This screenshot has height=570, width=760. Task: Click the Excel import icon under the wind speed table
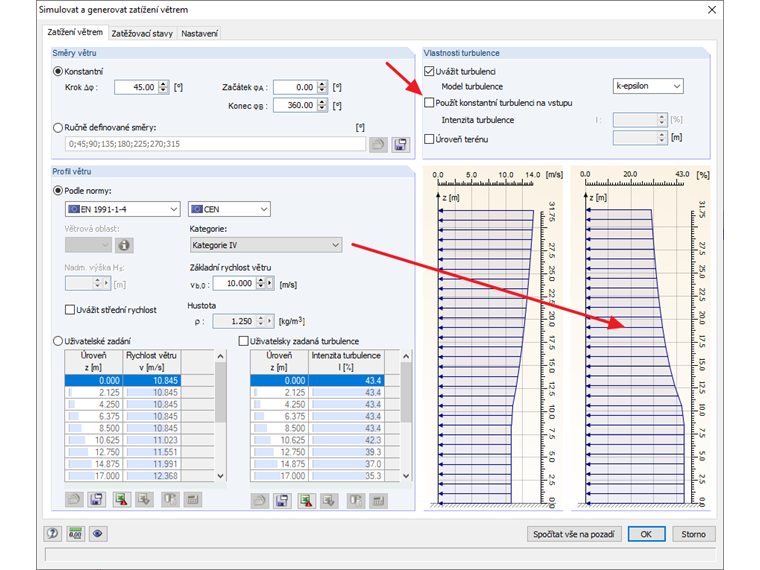[144, 499]
